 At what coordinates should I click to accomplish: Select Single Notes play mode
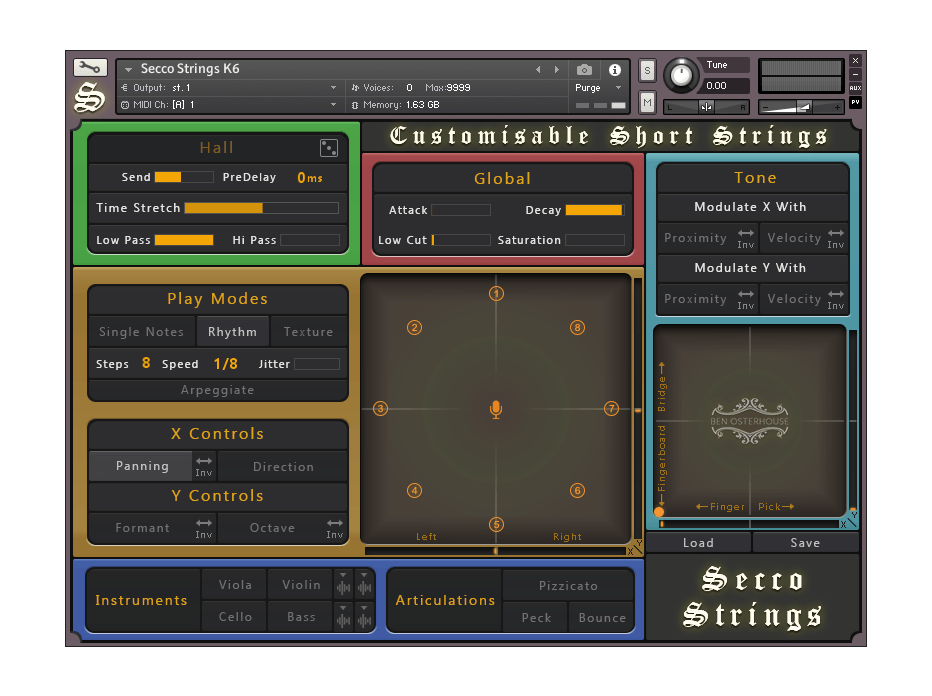pos(141,332)
